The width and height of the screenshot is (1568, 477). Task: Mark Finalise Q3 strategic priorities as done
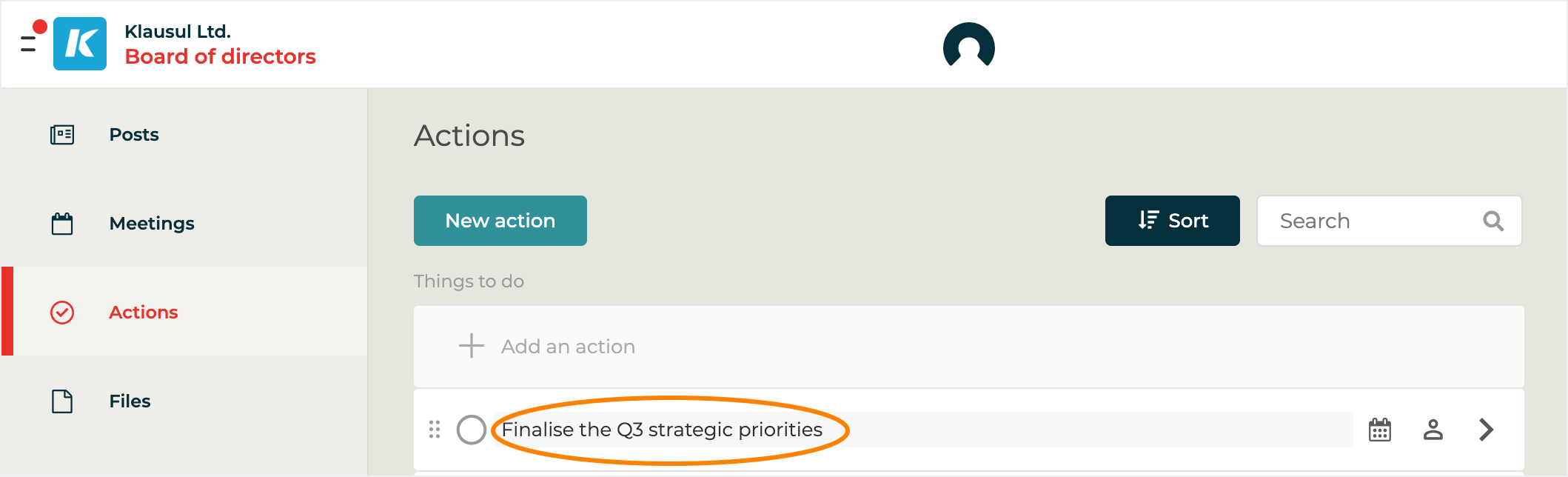(x=471, y=430)
